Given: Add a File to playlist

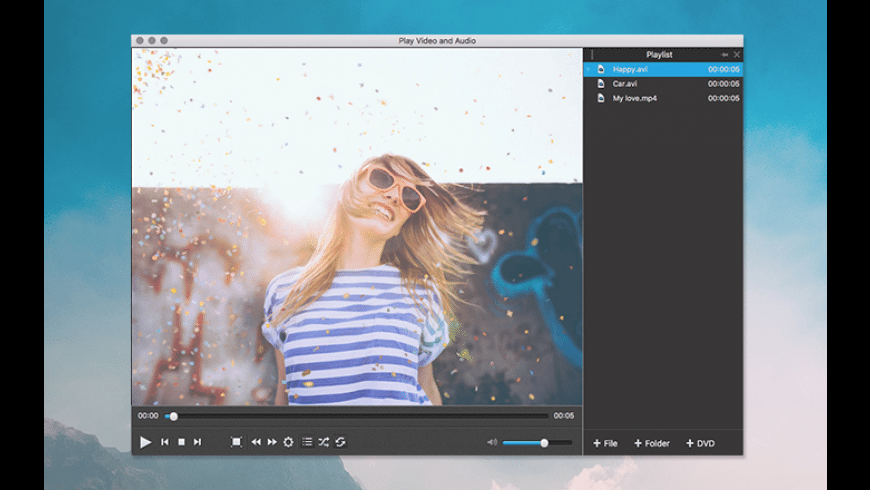Looking at the screenshot, I should 605,443.
